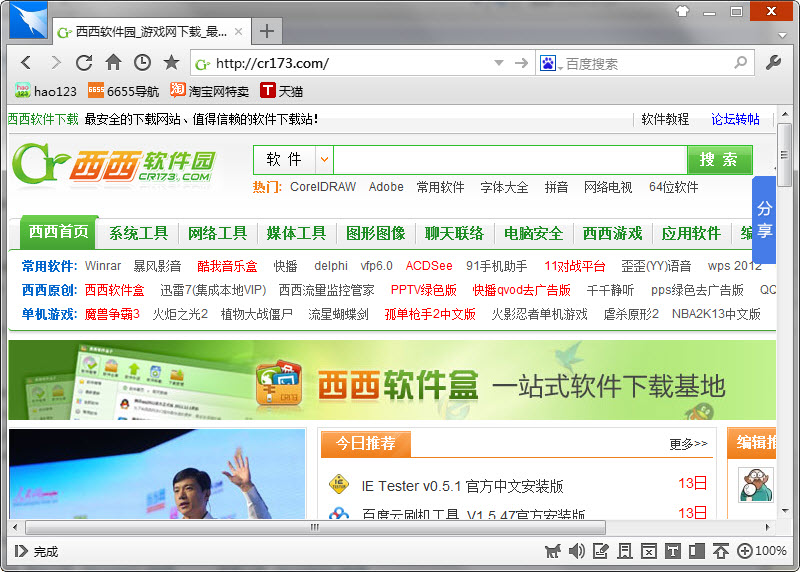Screen dimensions: 800x572
Task: Click the split-view icon in status bar
Action: [696, 551]
